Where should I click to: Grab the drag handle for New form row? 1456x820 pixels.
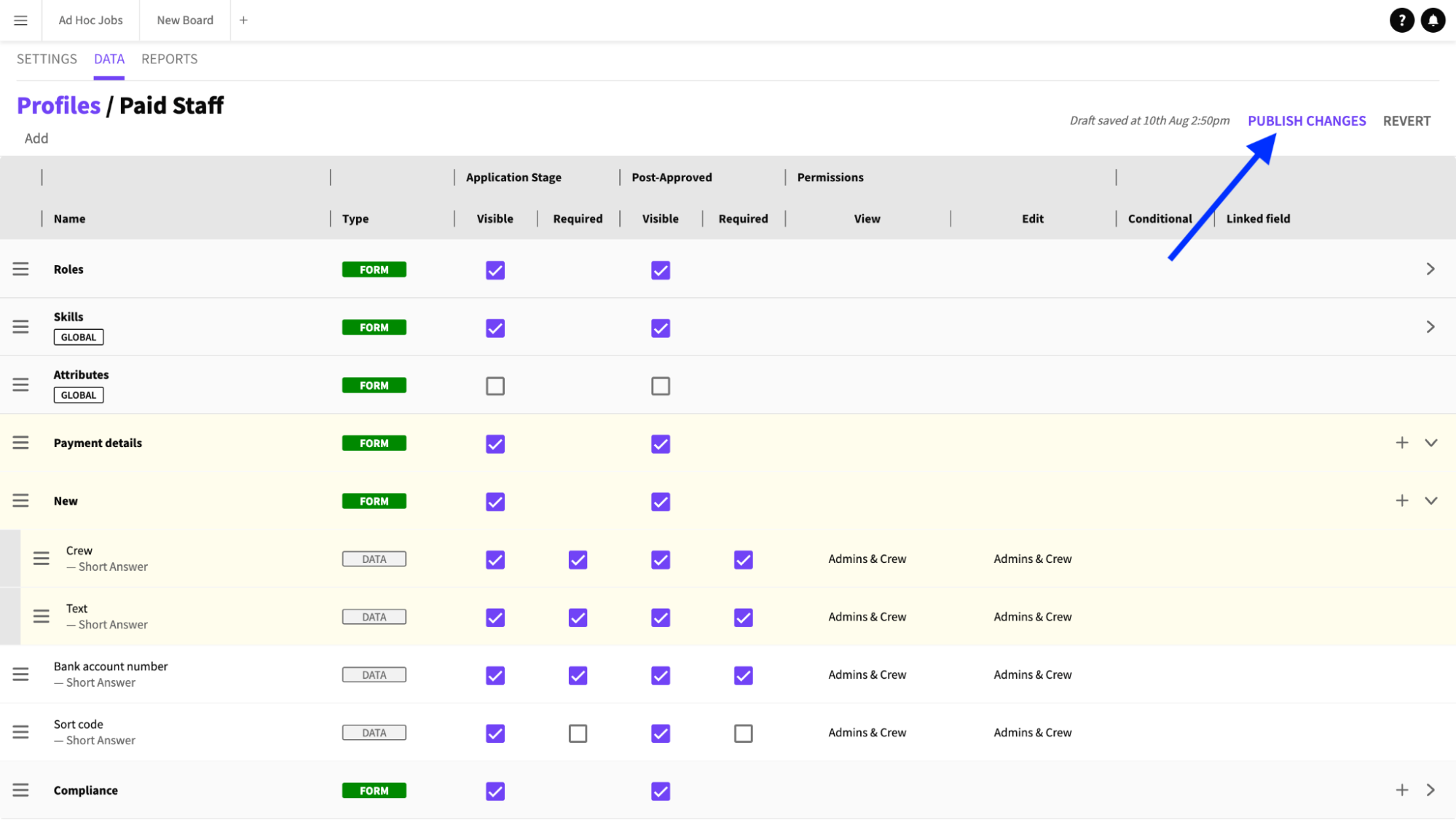pyautogui.click(x=20, y=501)
